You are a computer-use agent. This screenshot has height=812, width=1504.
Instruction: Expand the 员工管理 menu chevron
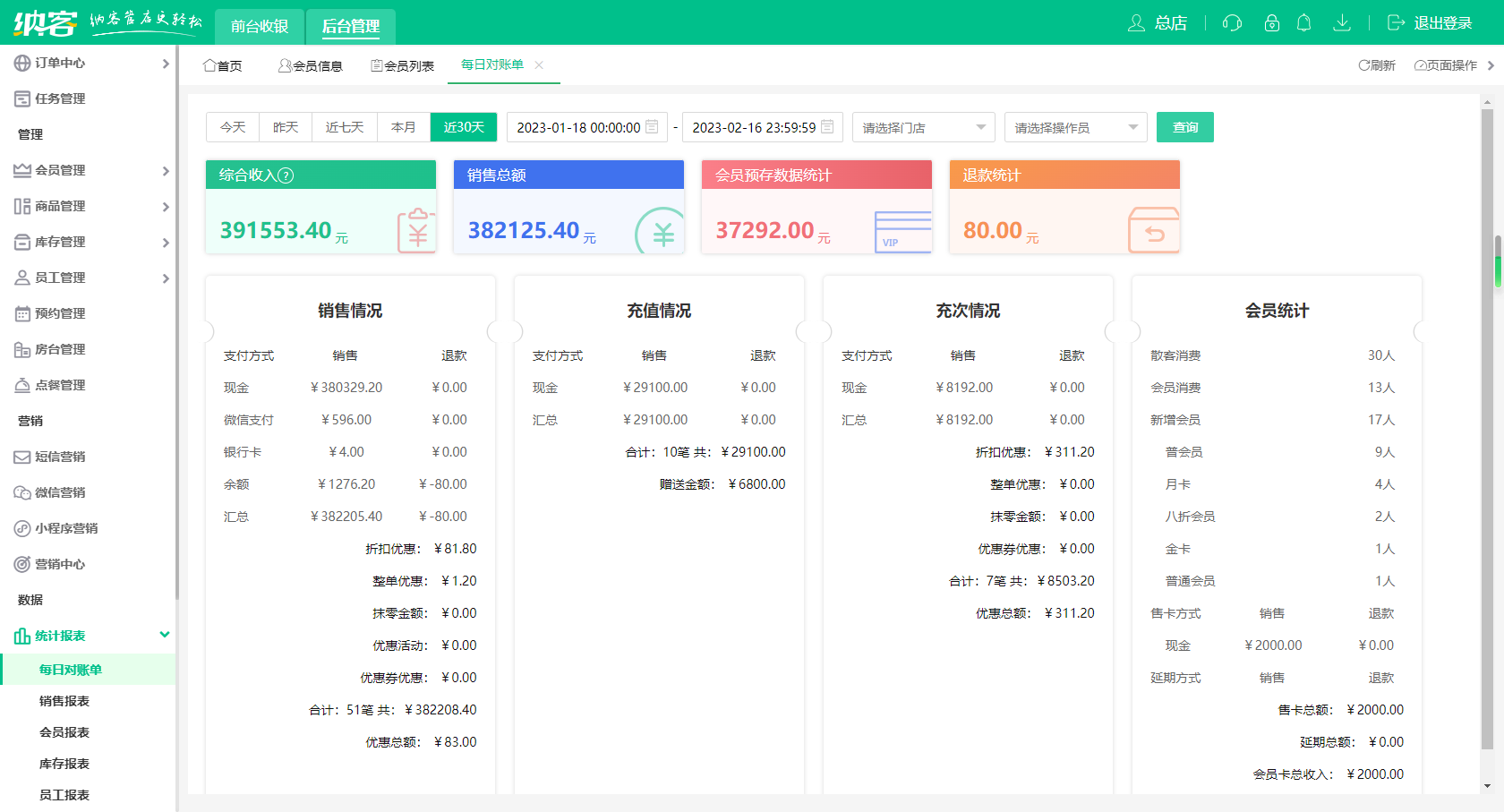pos(166,278)
